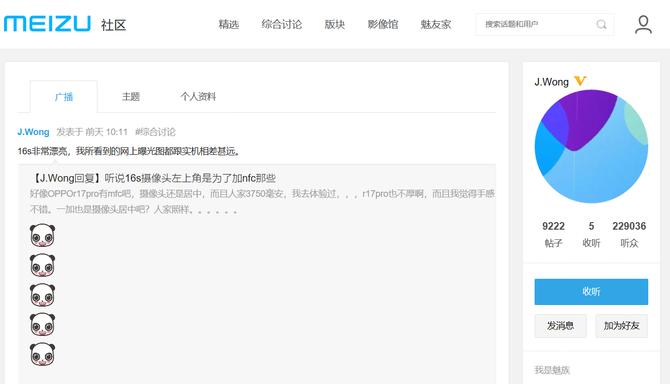Go to 综合讨论 in the top navigation

282,24
